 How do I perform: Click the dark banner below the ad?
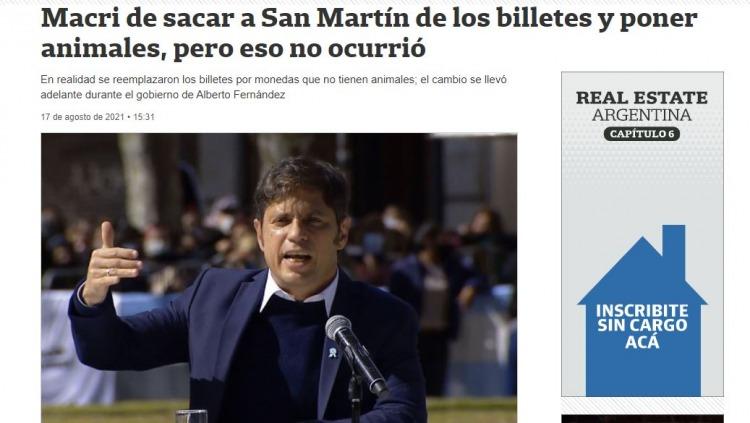(642, 419)
